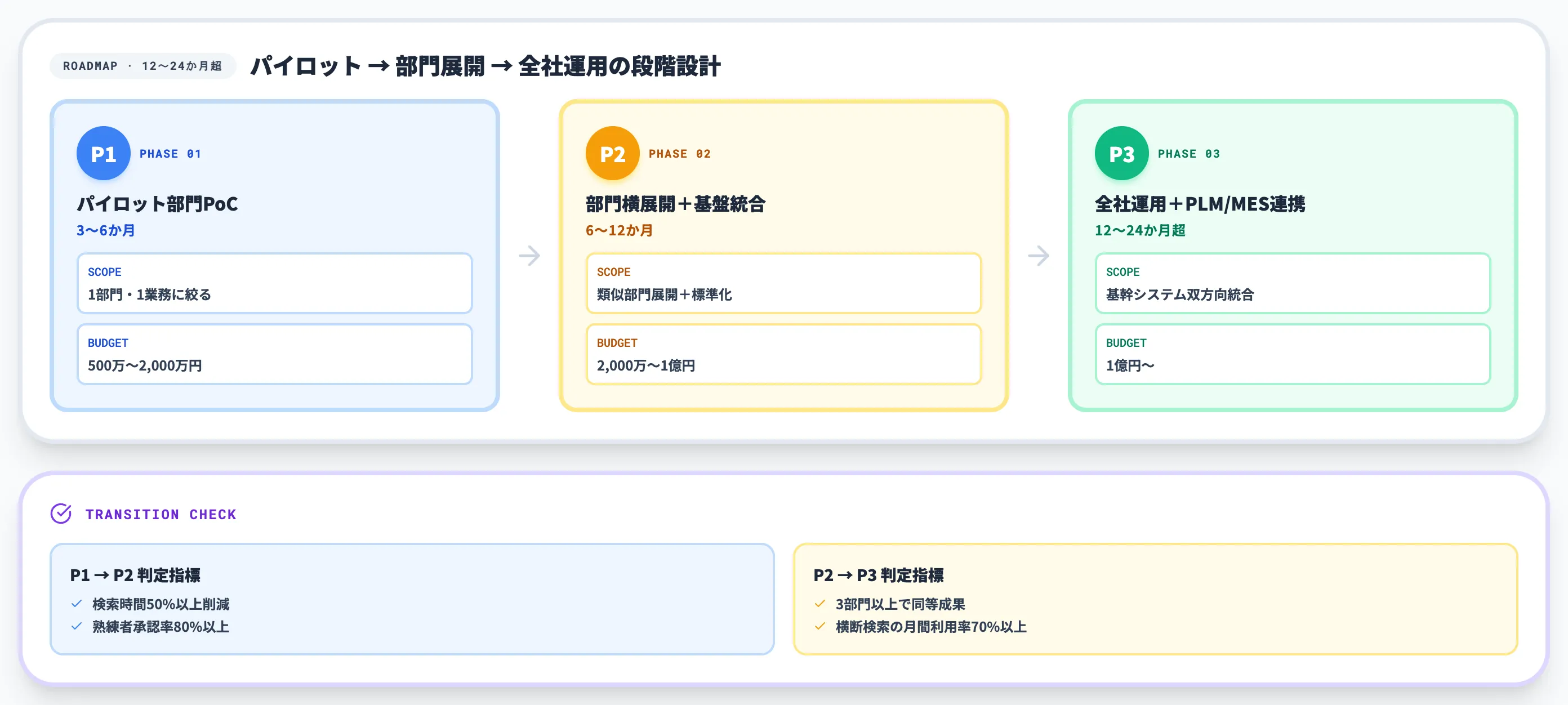Image resolution: width=1568 pixels, height=705 pixels.
Task: Click the ROADMAP 12〜24か月超 badge
Action: pos(142,66)
